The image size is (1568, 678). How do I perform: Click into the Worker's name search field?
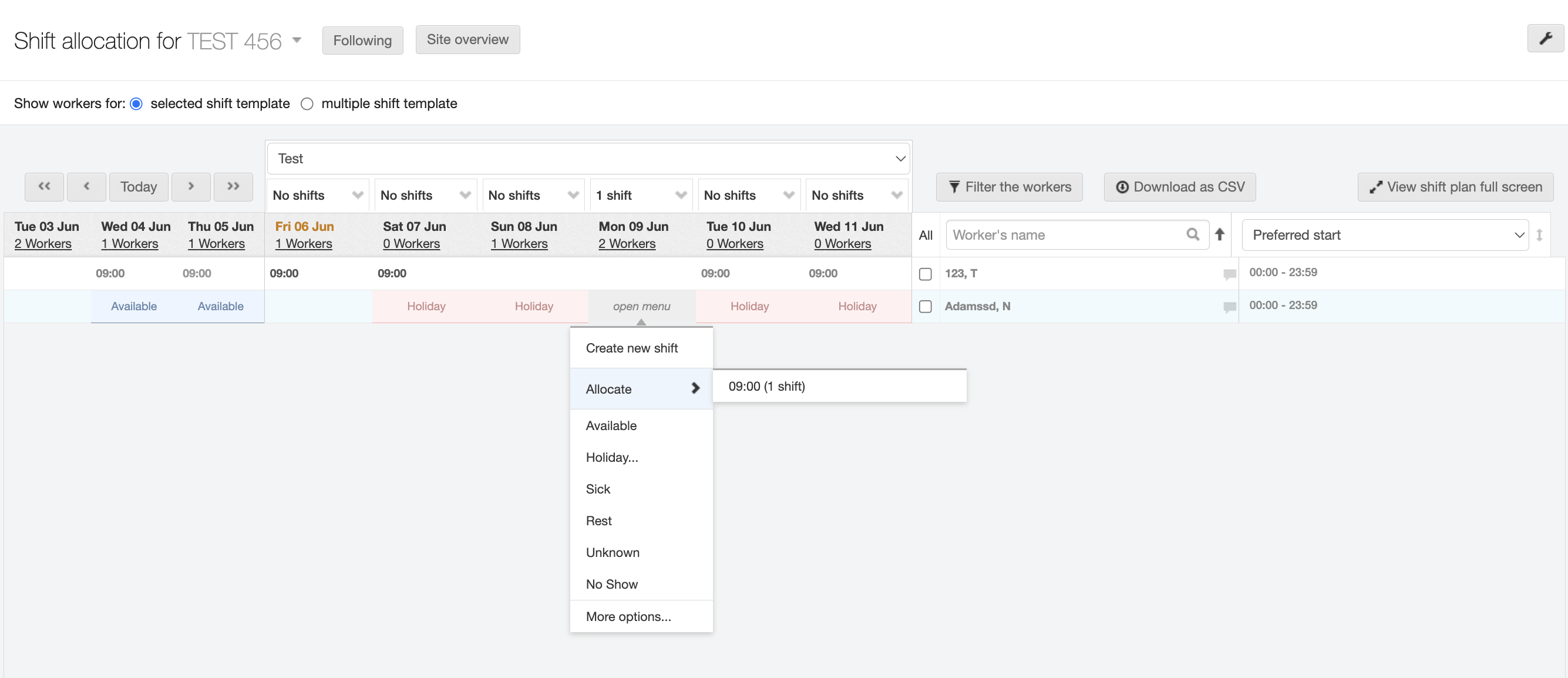point(1065,235)
